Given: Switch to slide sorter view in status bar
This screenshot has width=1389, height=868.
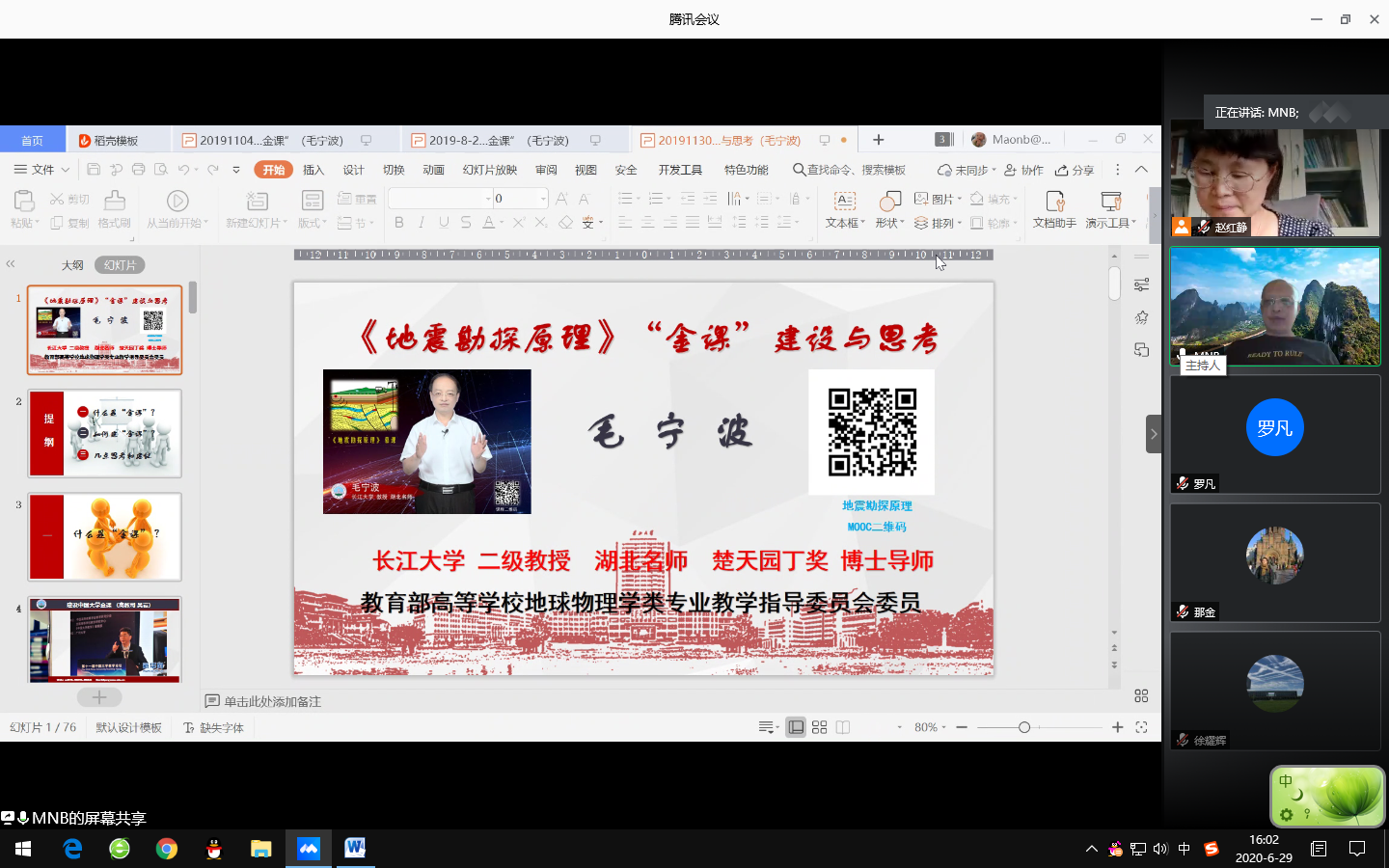Looking at the screenshot, I should click(819, 727).
